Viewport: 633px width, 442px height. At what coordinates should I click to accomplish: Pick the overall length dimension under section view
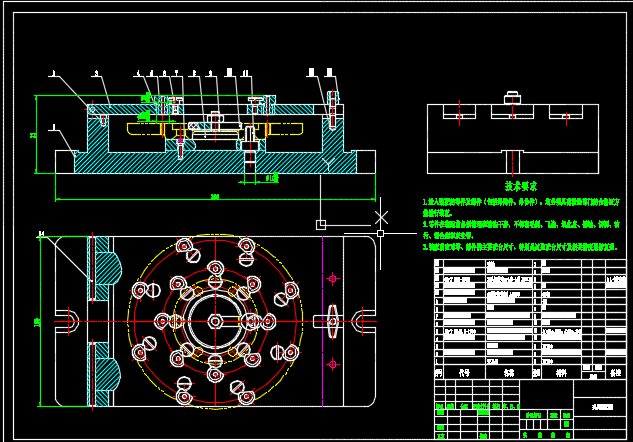pos(215,196)
